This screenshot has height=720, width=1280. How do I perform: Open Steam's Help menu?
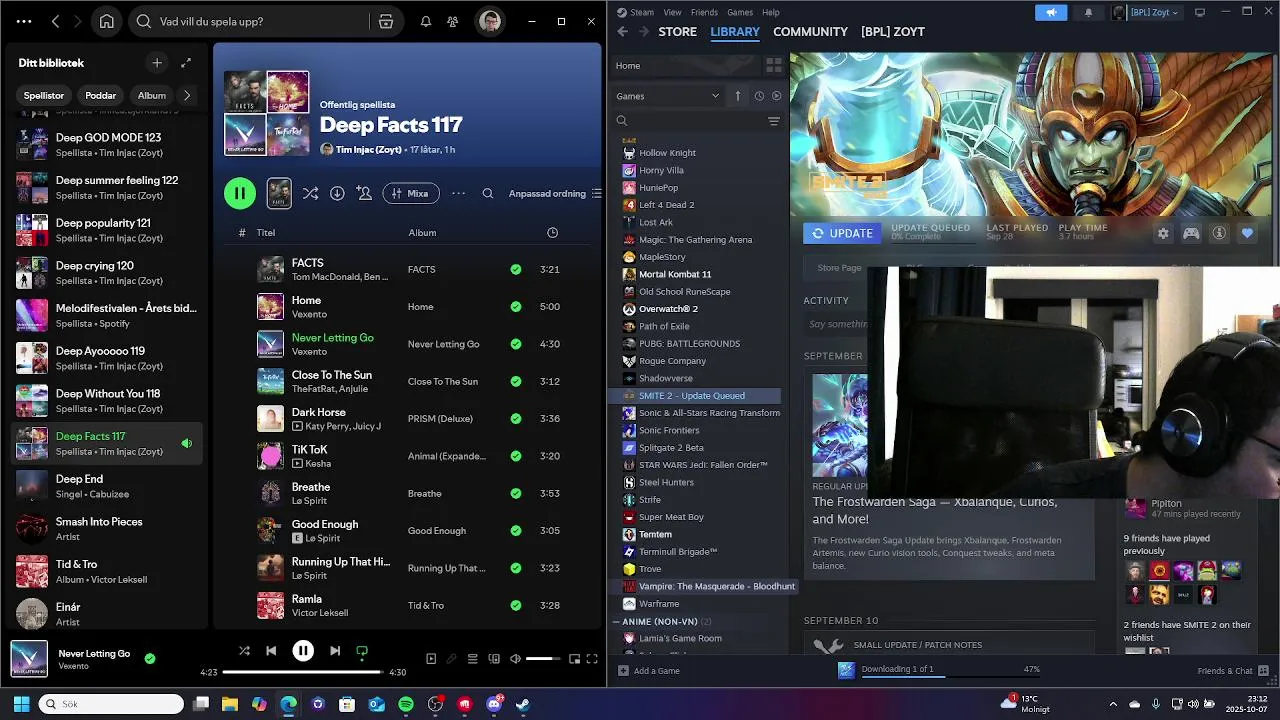pyautogui.click(x=771, y=12)
